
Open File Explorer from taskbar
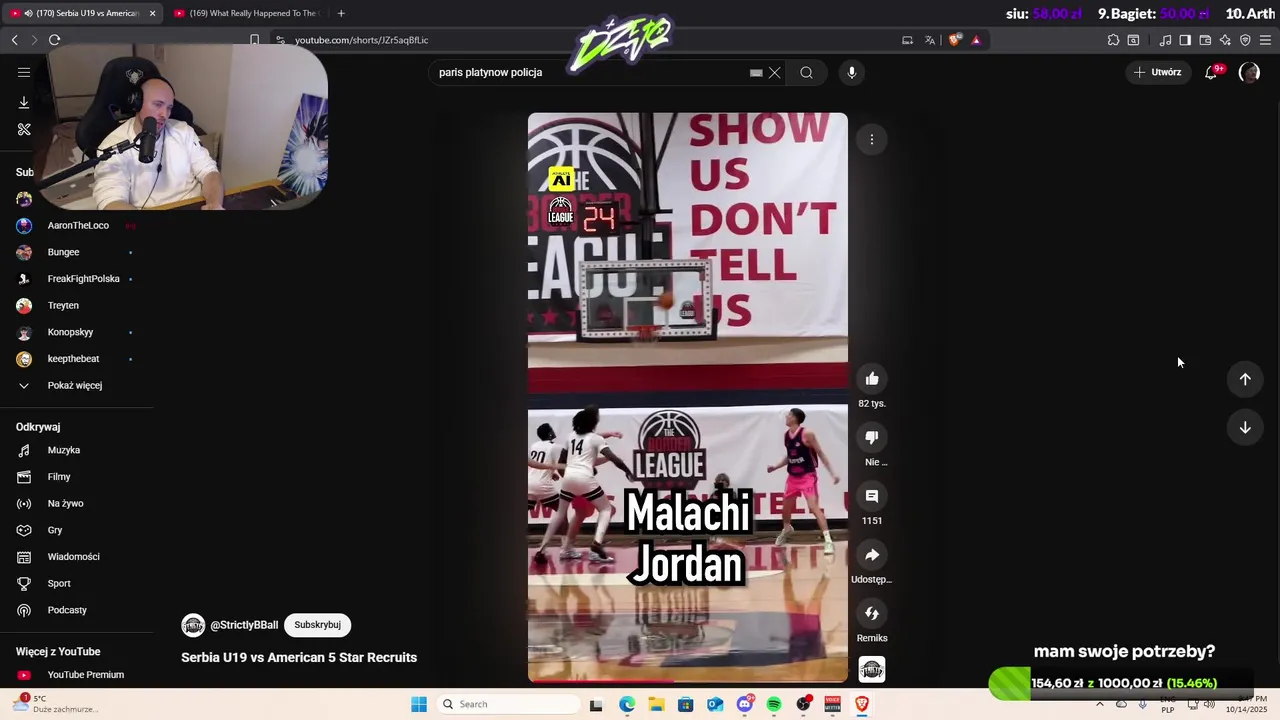pyautogui.click(x=656, y=704)
